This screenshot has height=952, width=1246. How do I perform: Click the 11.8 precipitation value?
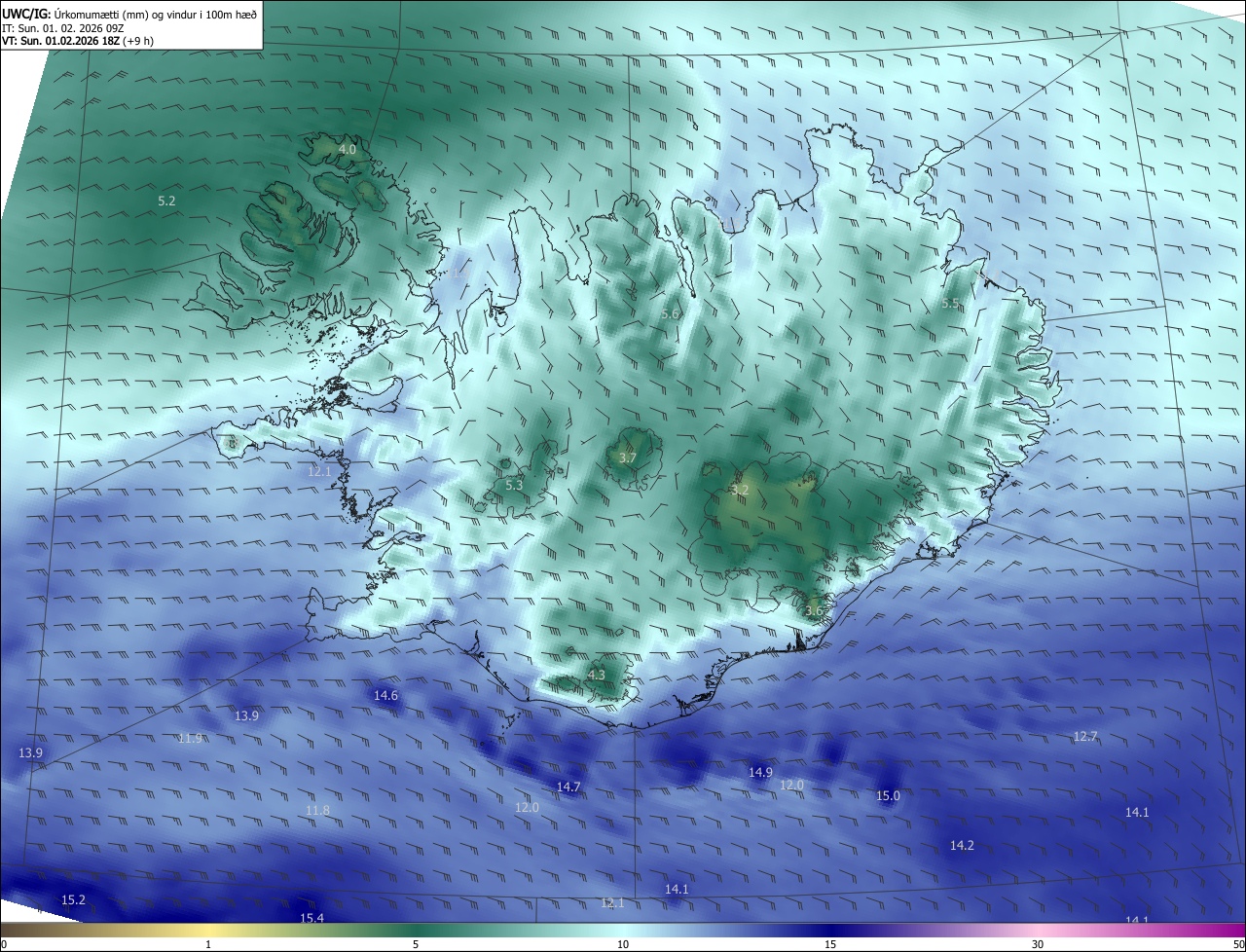317,810
